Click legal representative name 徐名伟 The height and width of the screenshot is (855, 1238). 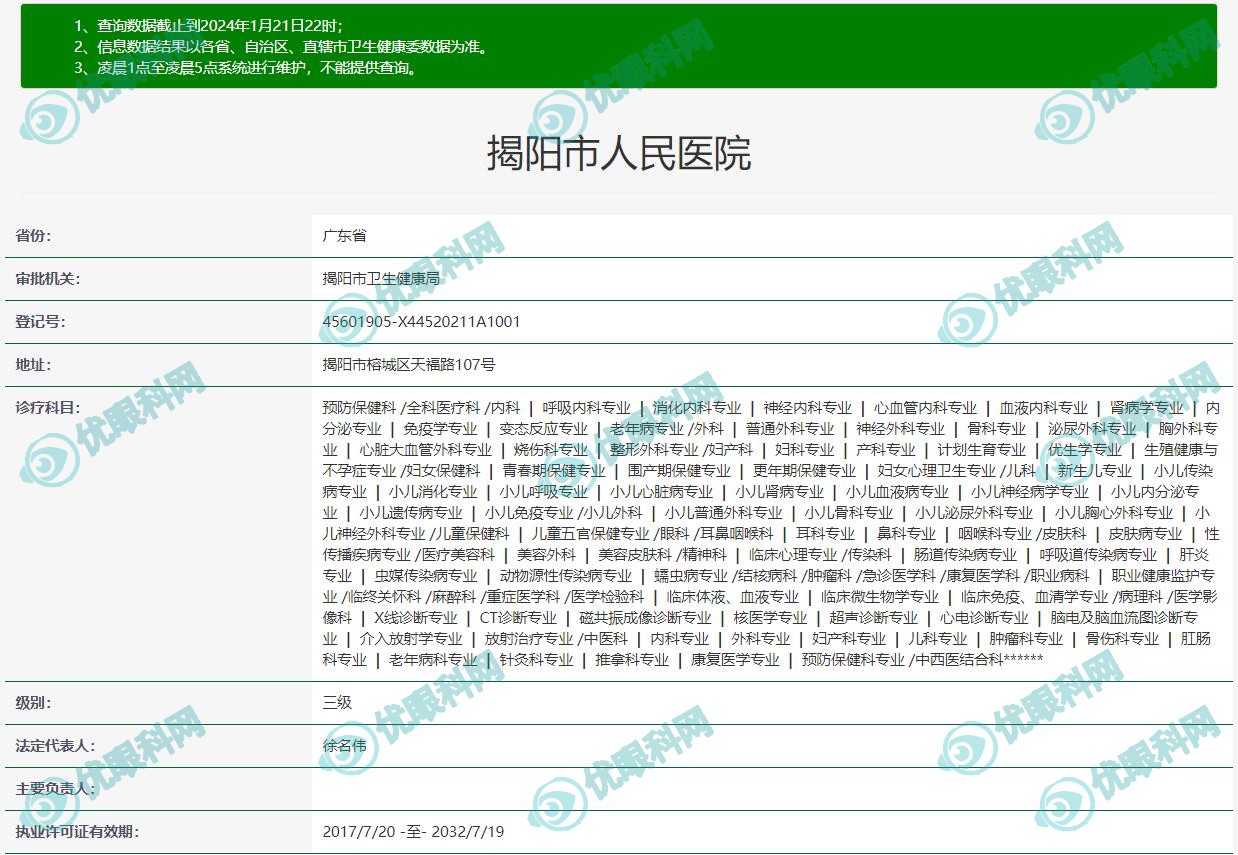[344, 746]
